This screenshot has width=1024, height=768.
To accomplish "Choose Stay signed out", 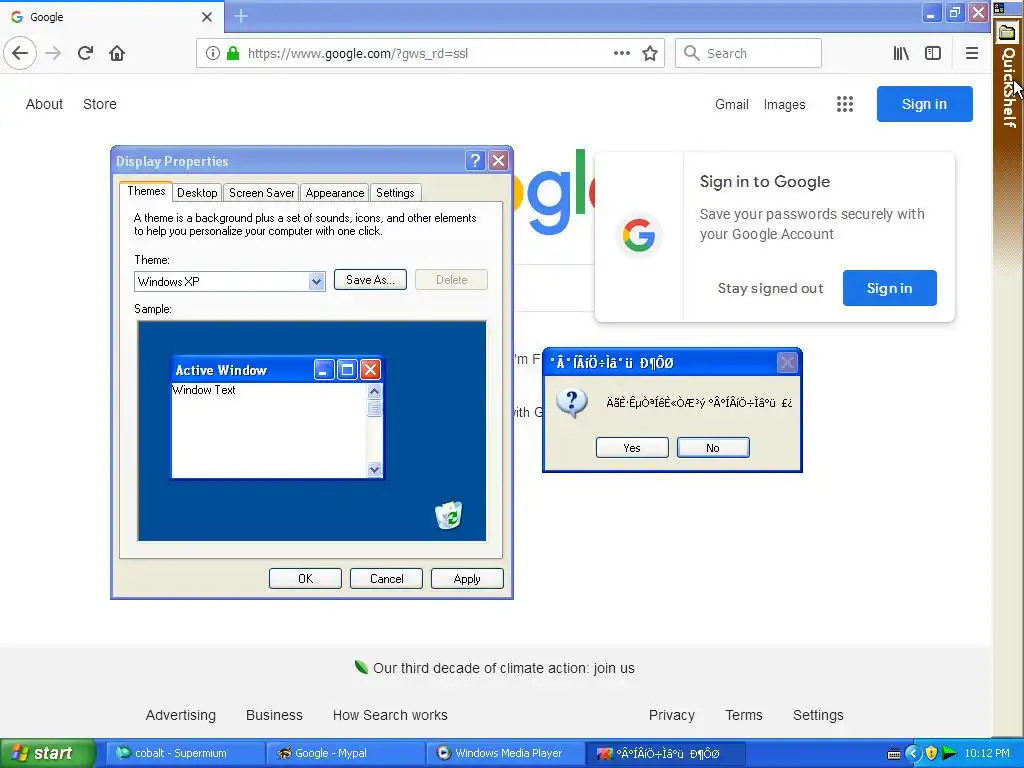I will [x=770, y=288].
